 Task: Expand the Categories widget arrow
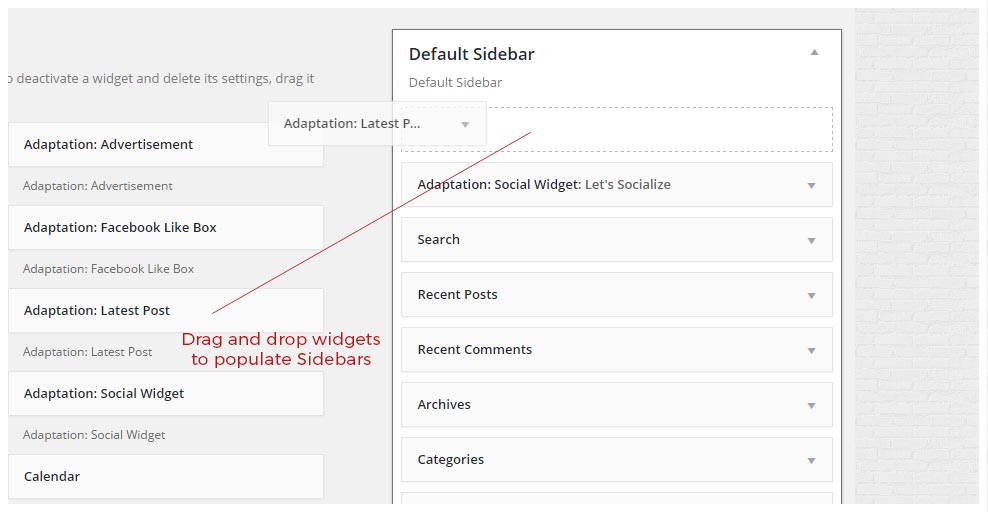click(x=811, y=460)
